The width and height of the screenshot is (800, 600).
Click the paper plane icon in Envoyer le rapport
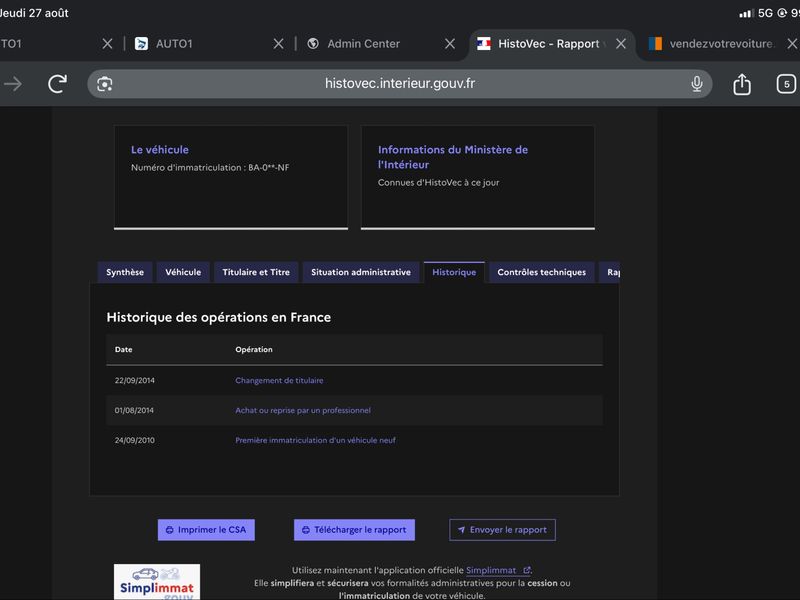(461, 530)
